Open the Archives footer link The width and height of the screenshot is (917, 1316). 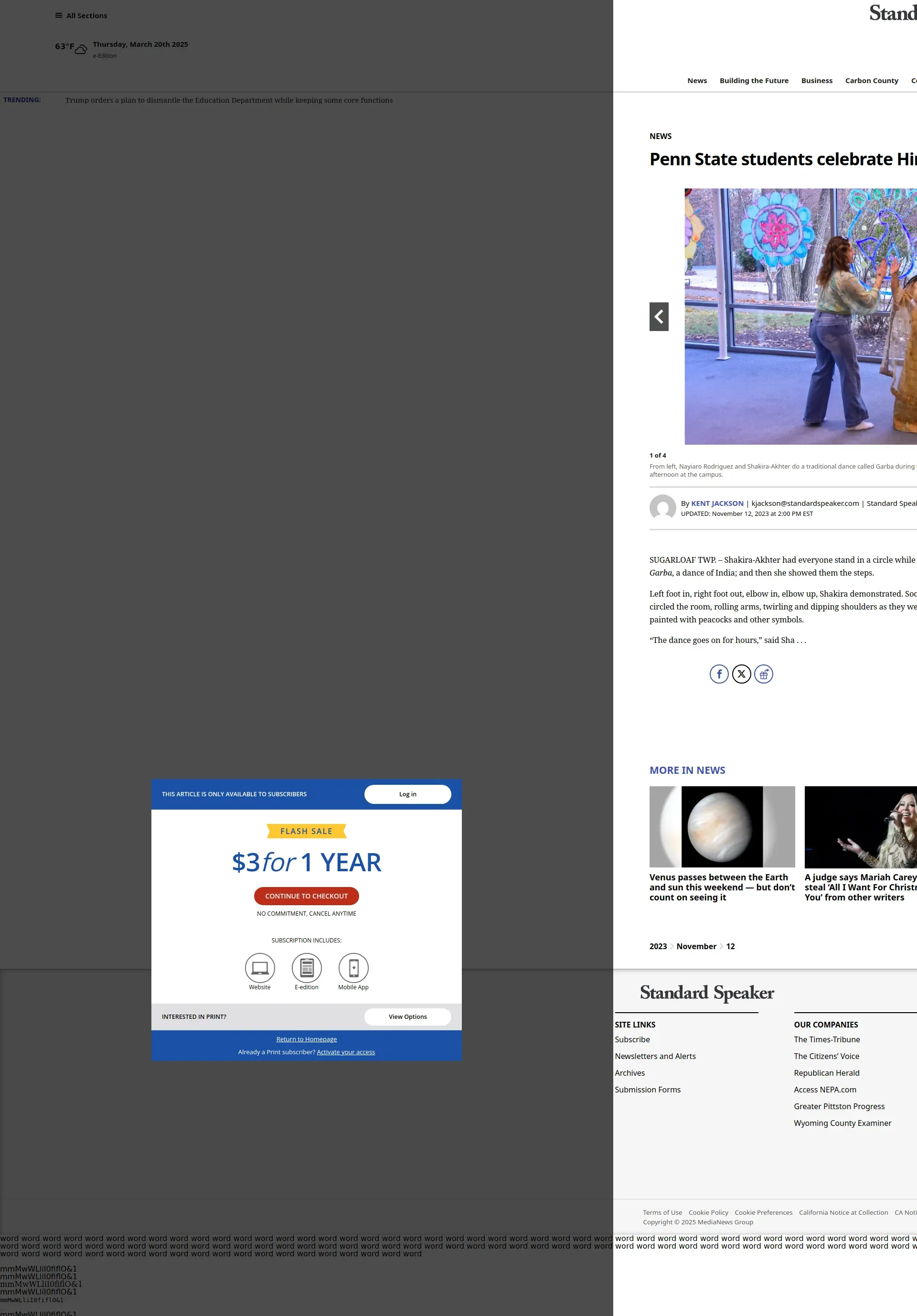(630, 1072)
